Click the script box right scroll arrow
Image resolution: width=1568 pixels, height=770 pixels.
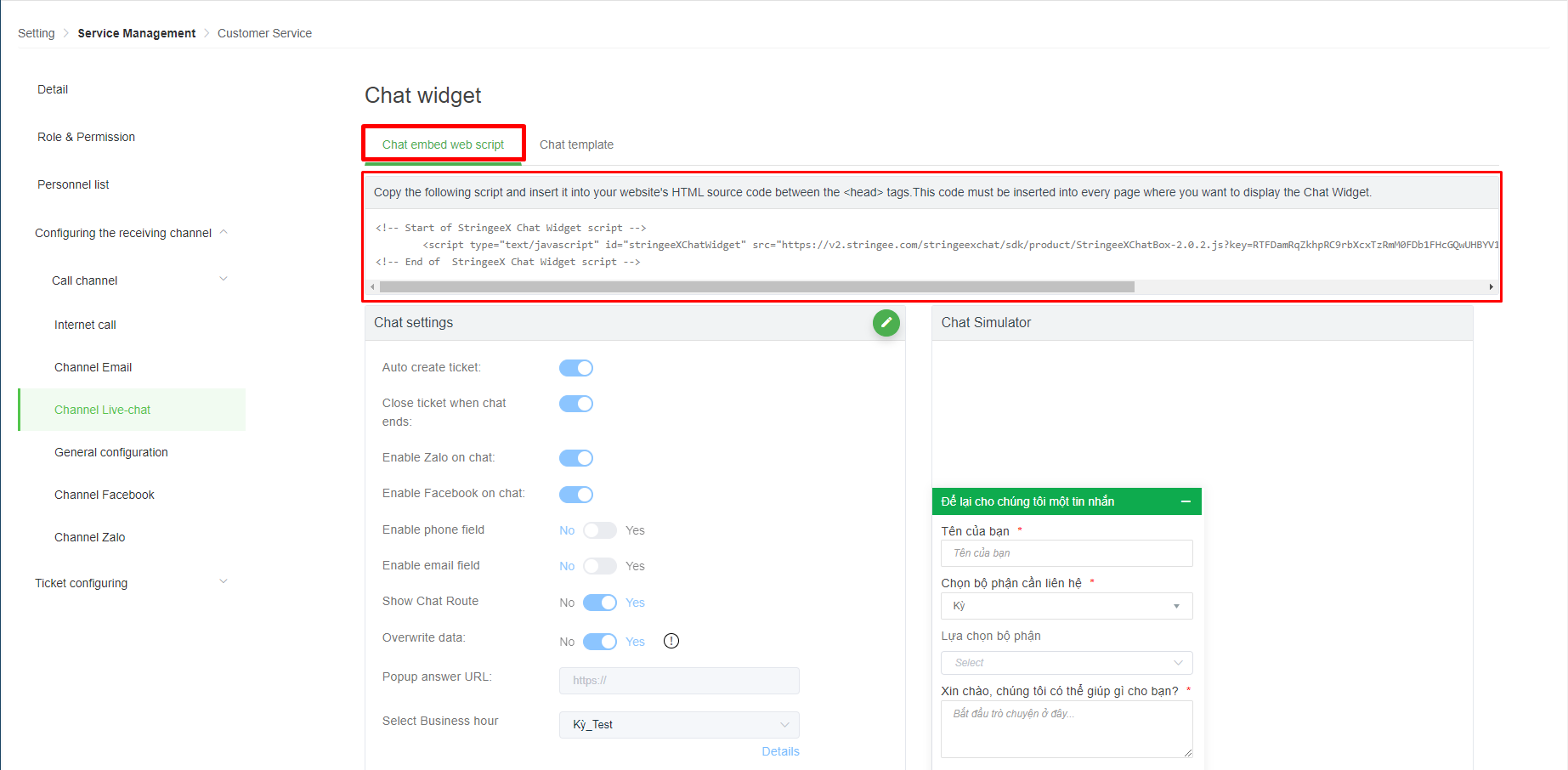click(1491, 287)
